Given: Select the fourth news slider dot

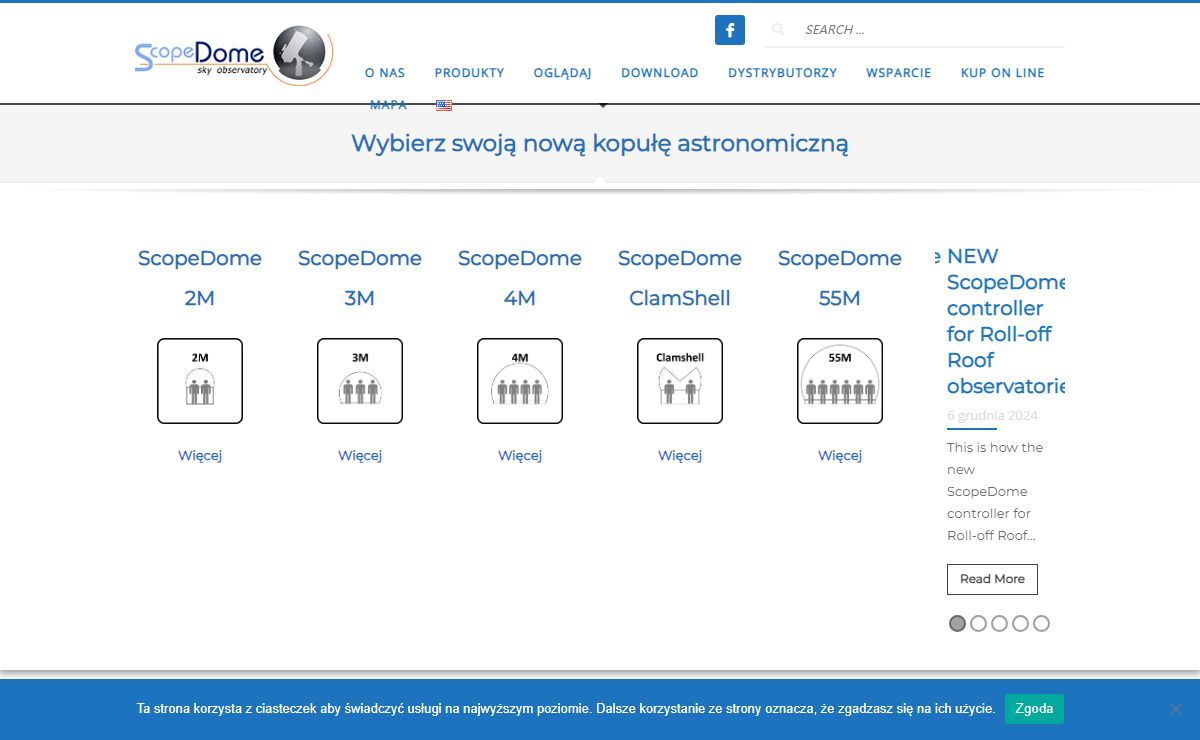Looking at the screenshot, I should (1020, 624).
